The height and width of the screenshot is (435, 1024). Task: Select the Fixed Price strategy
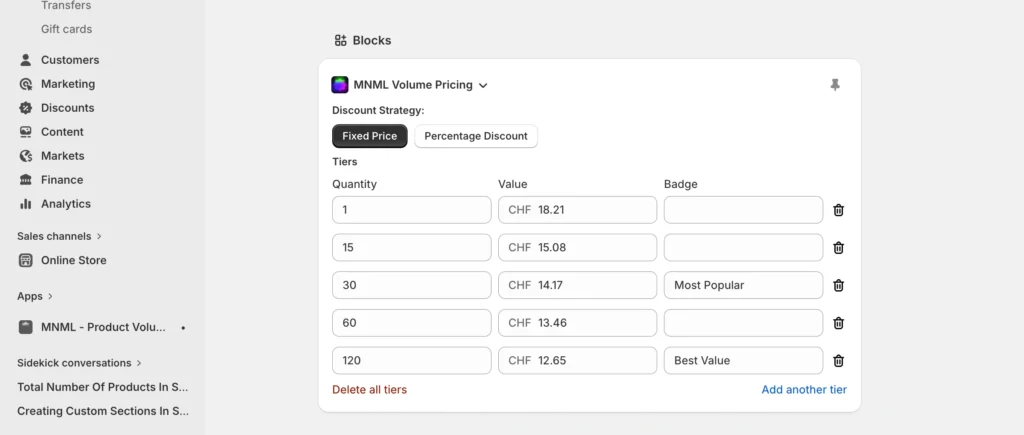tap(370, 136)
